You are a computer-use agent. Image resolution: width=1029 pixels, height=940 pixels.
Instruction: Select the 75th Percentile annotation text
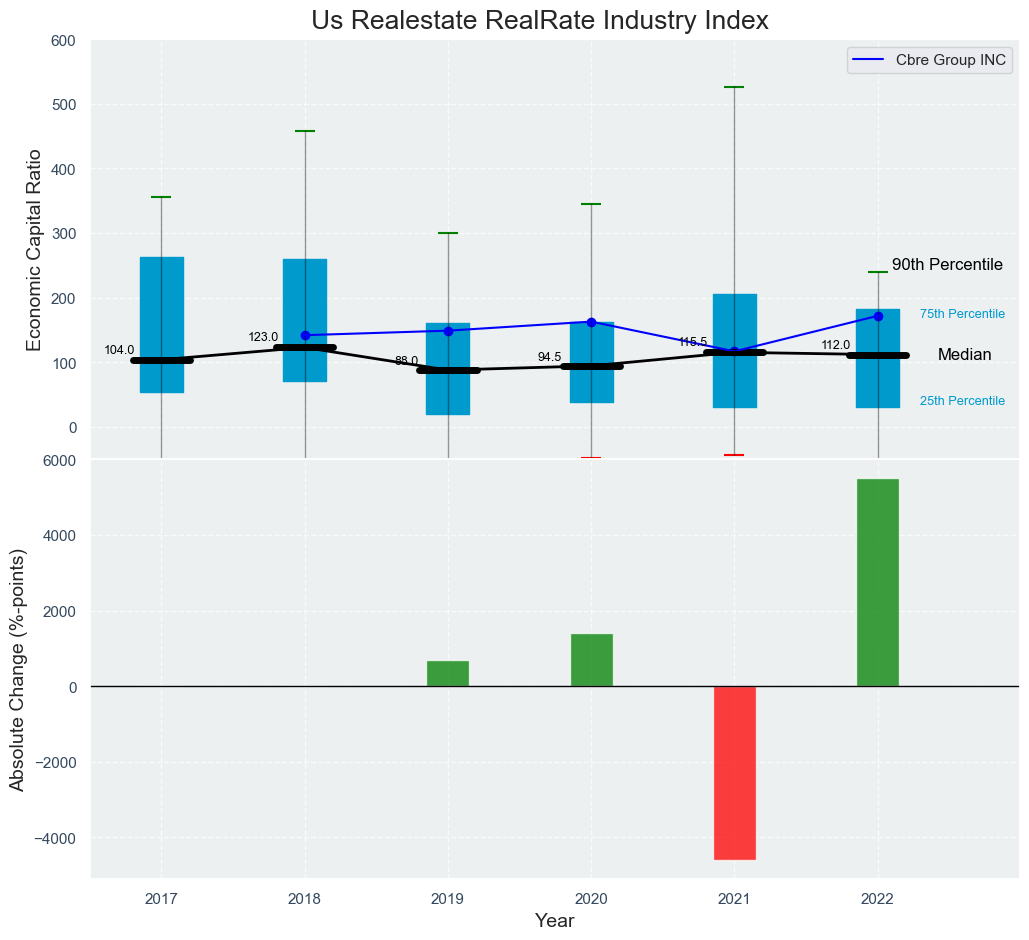coord(962,314)
